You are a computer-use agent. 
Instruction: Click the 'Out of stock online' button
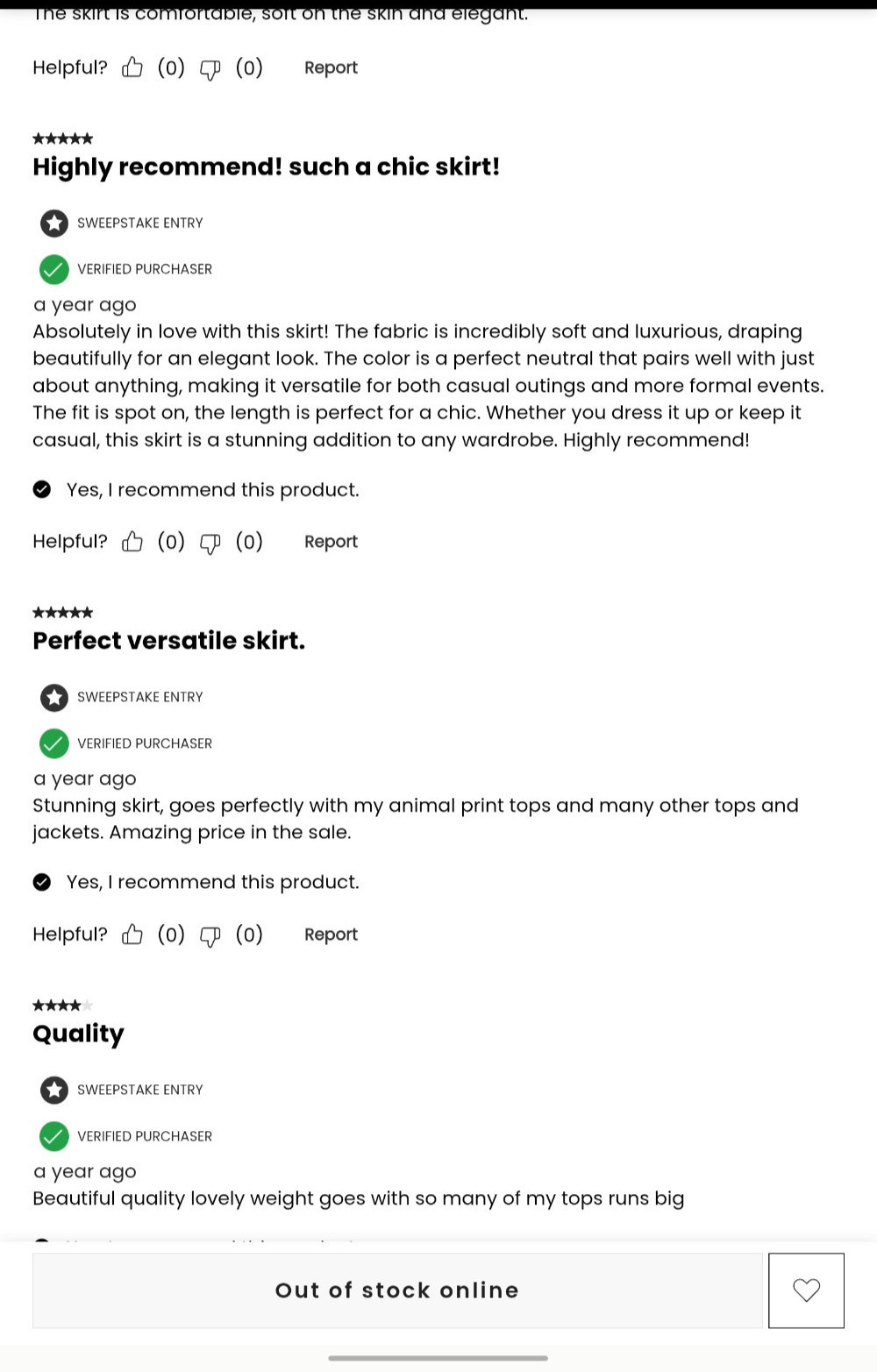coord(397,1290)
